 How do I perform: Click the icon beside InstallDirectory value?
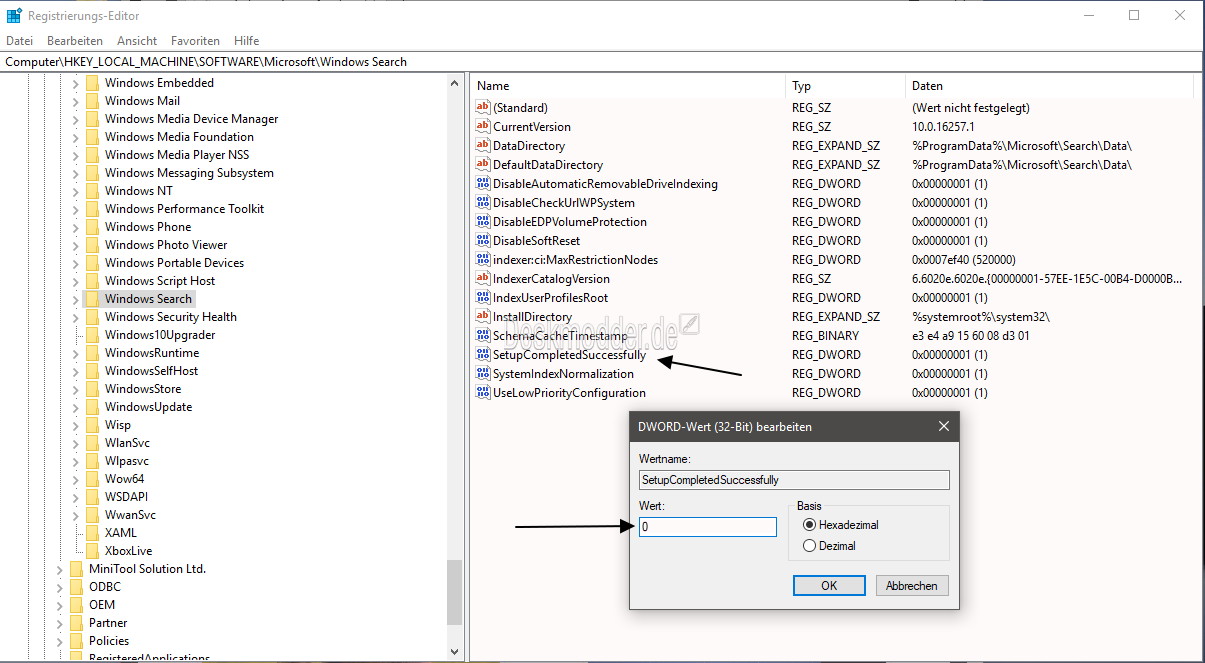click(x=483, y=317)
